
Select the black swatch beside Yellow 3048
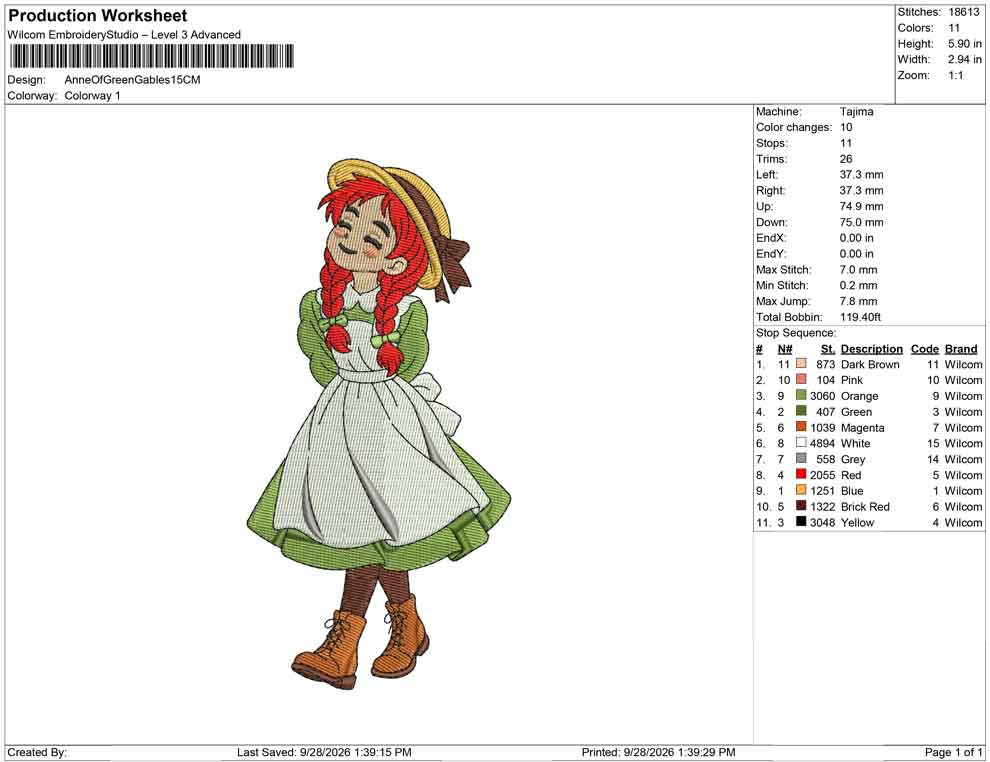pyautogui.click(x=801, y=521)
